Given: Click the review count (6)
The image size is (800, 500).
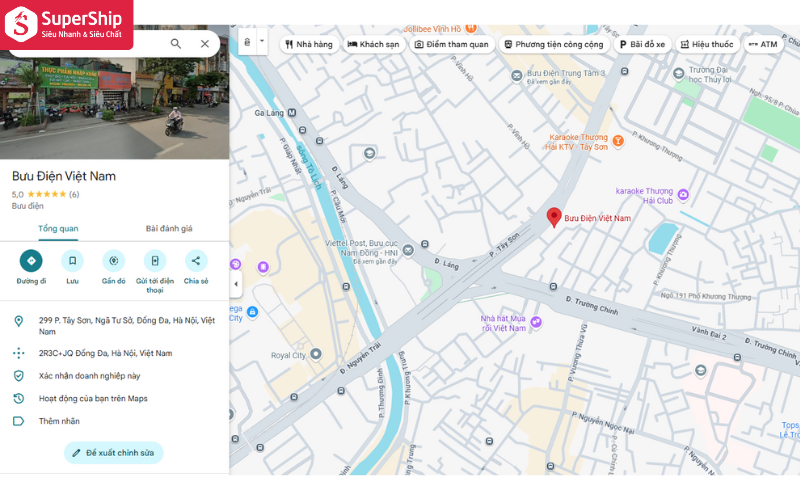Looking at the screenshot, I should pos(74,194).
